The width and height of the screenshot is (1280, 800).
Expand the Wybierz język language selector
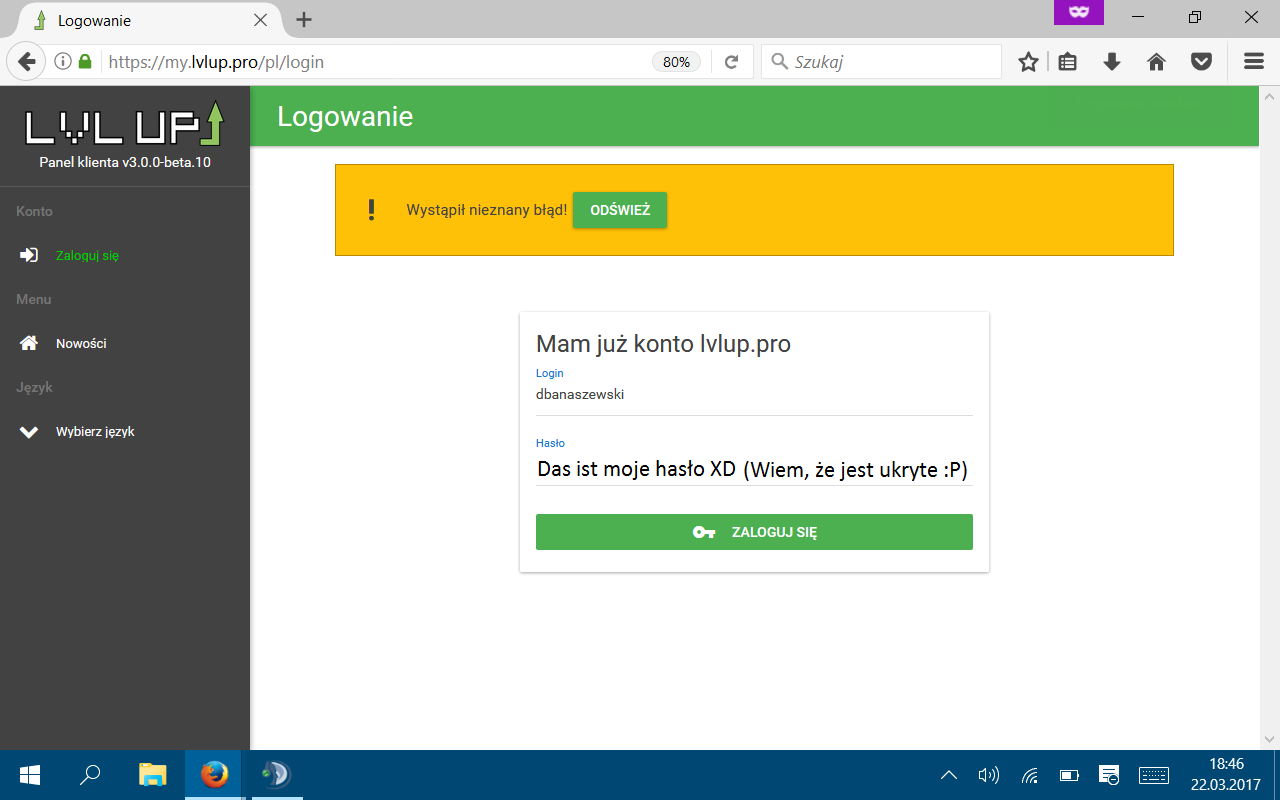point(94,432)
